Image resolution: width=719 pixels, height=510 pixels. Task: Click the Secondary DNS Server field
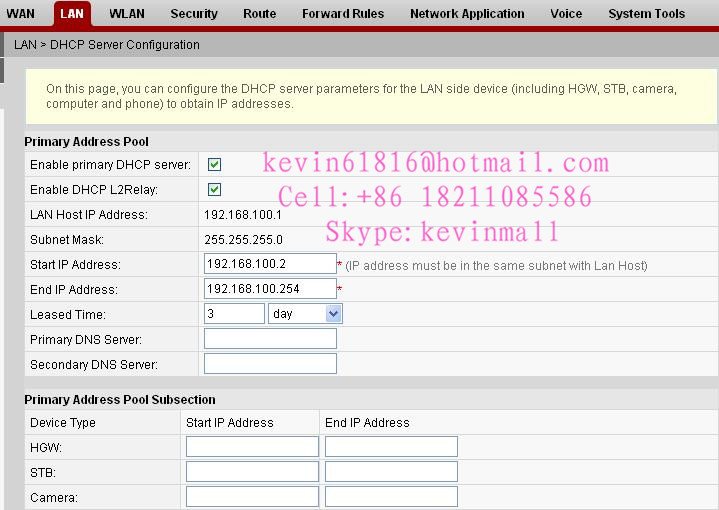point(270,364)
